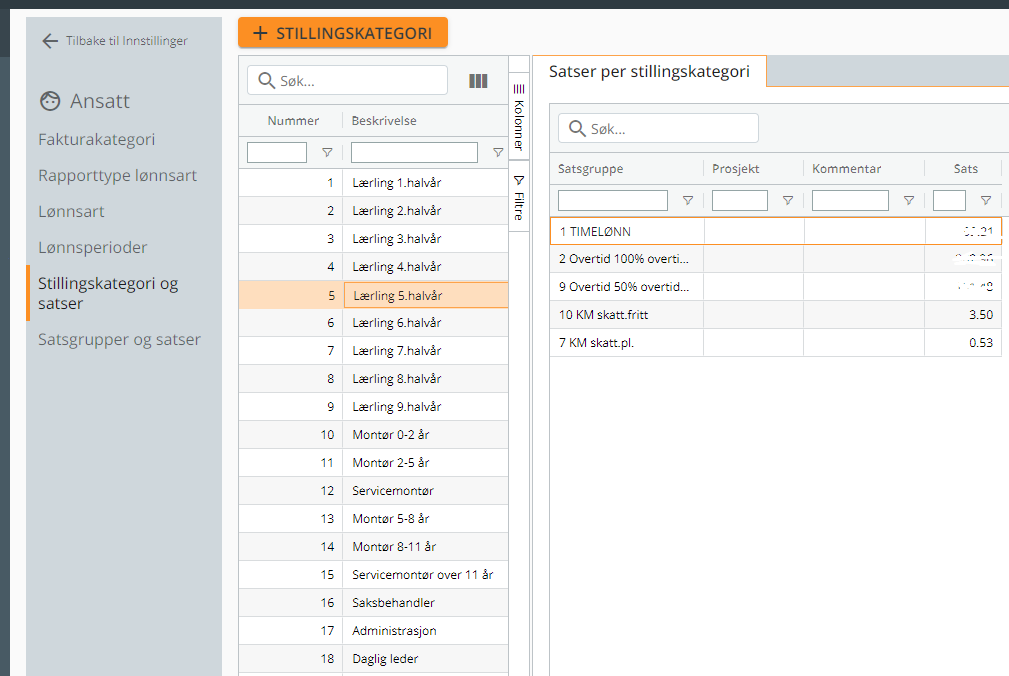
Task: Focus the Sats filter input
Action: [949, 201]
